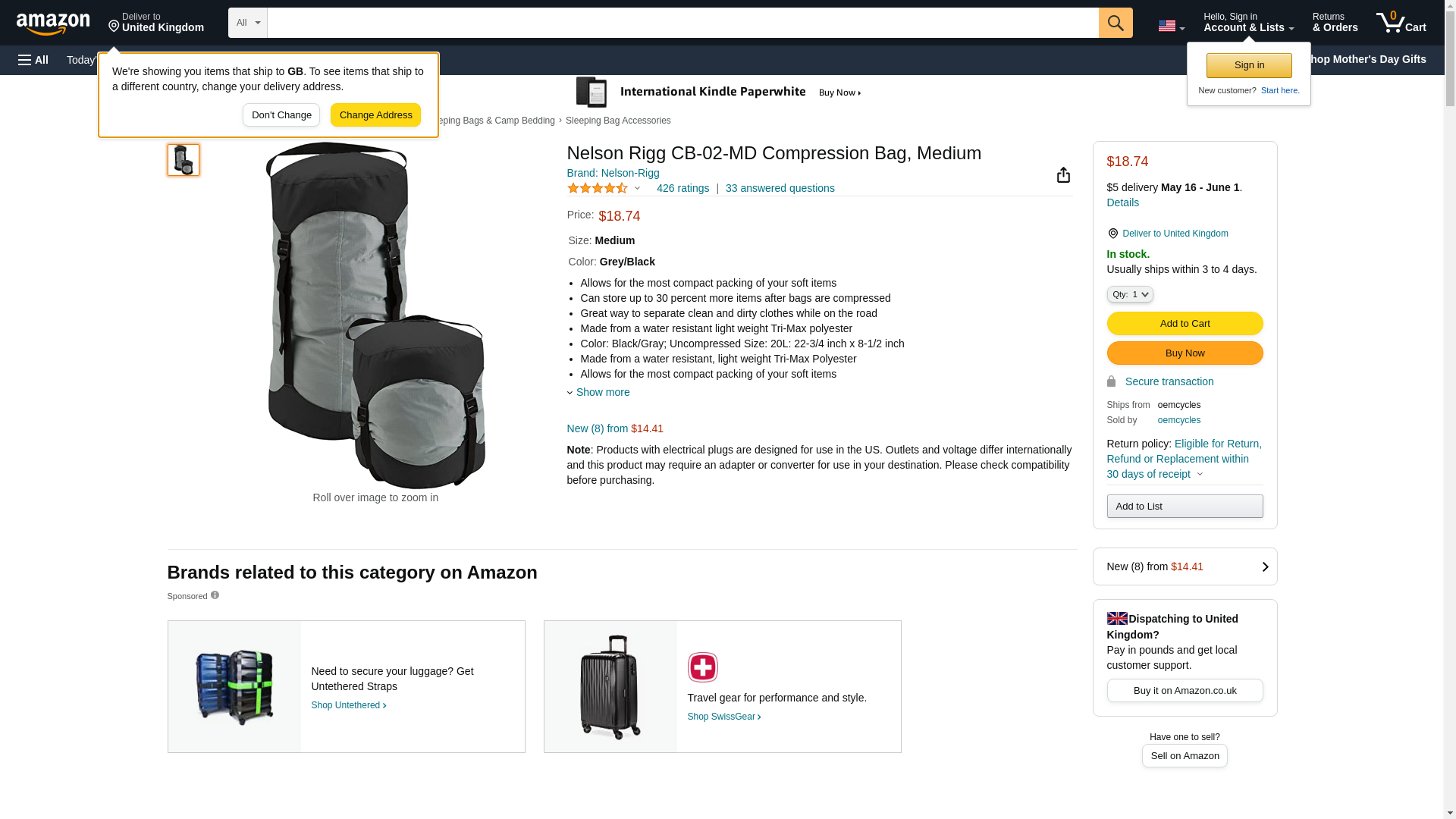Click the sponsored info icon
Screen dimensions: 1456x819
coord(215,595)
